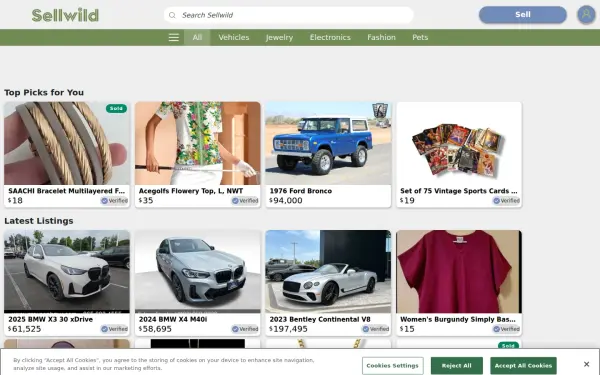This screenshot has height=375, width=600.
Task: Click Verified badge on Bentley Continental
Action: [376, 329]
